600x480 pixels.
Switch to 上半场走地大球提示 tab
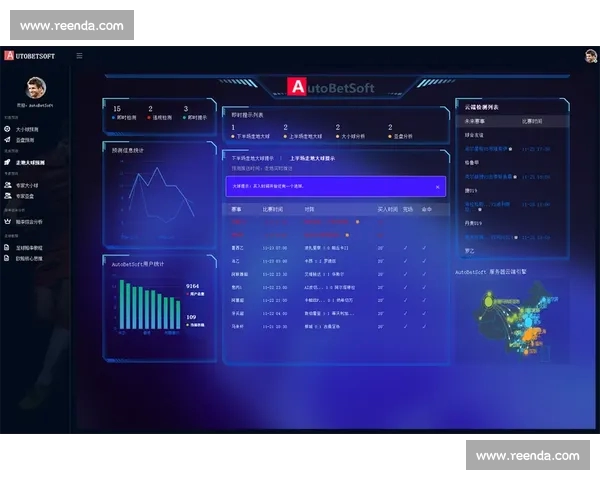(314, 158)
